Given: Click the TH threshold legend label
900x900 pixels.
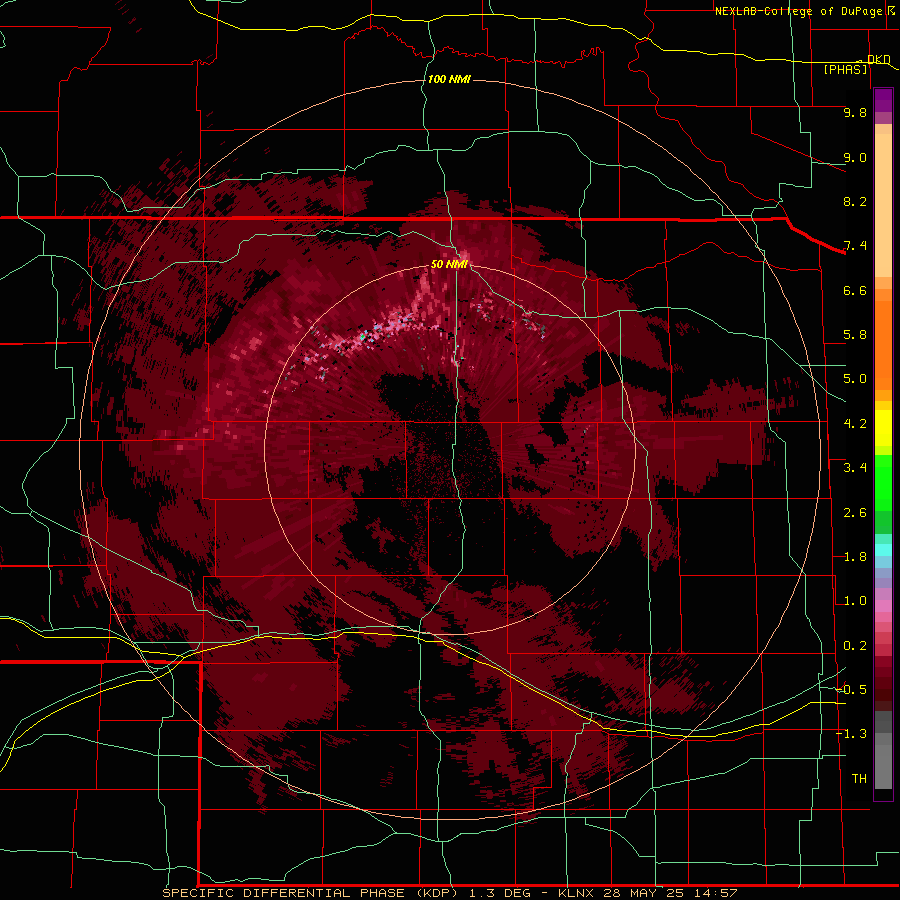Looking at the screenshot, I should (x=859, y=779).
